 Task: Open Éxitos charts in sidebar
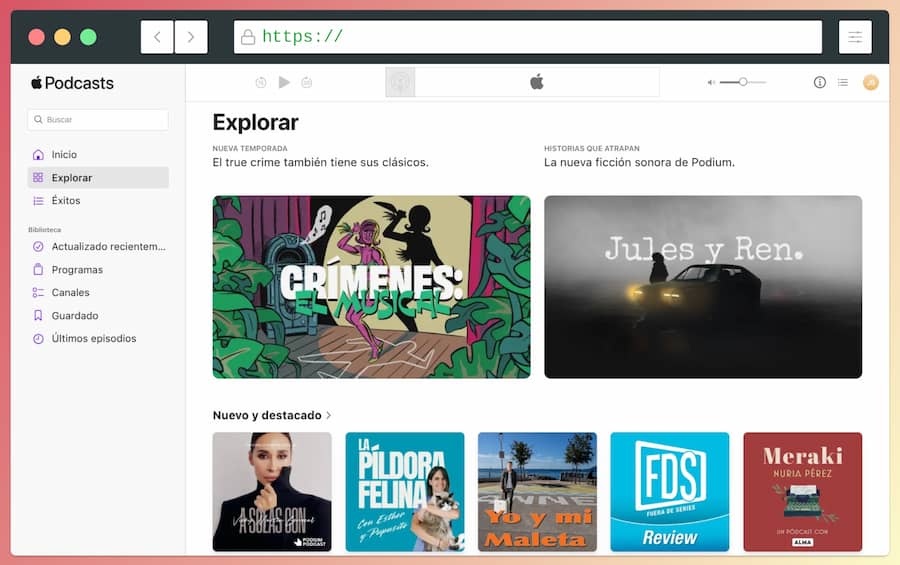tap(98, 200)
